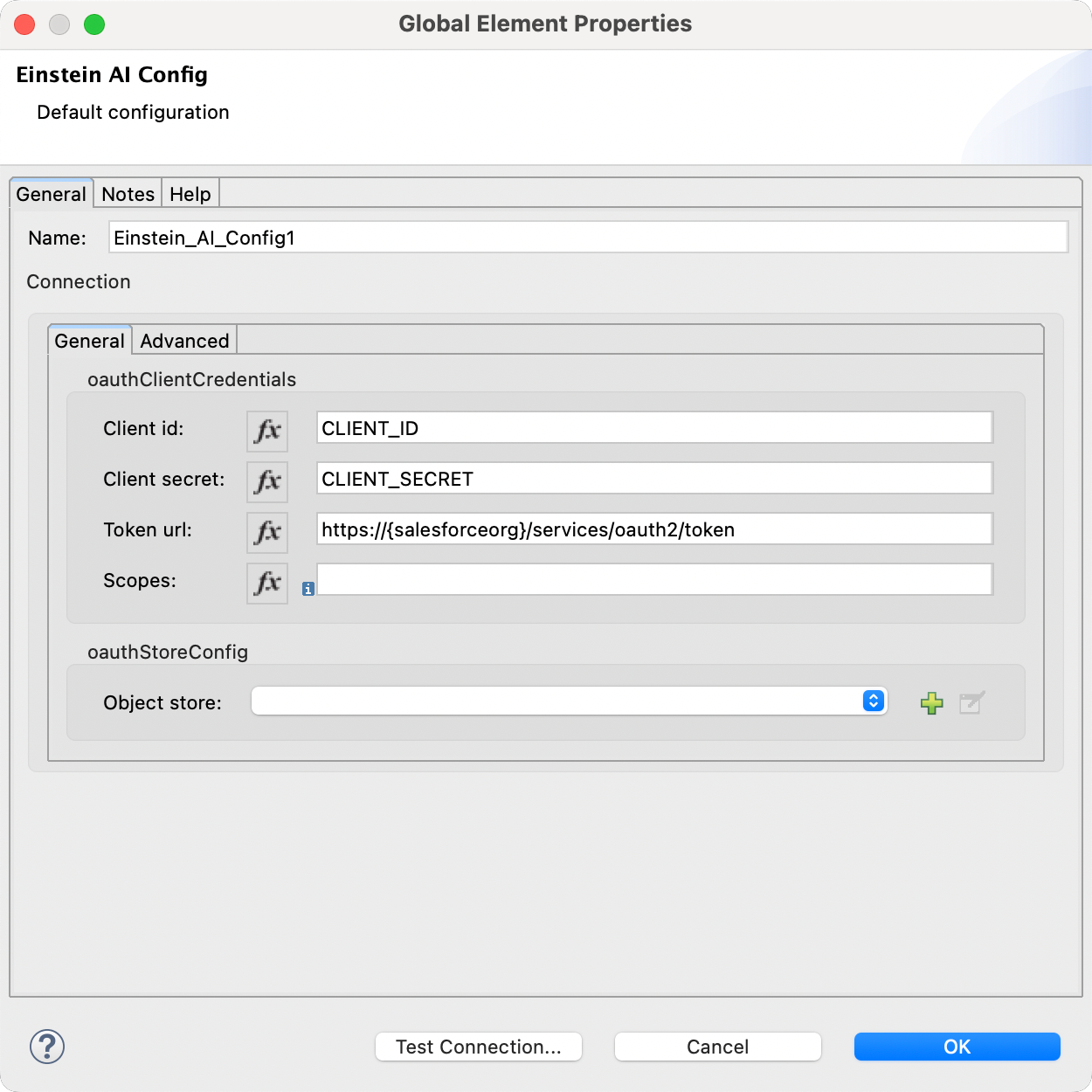Switch to the Notes tab
Screen dimensions: 1092x1092
point(128,194)
